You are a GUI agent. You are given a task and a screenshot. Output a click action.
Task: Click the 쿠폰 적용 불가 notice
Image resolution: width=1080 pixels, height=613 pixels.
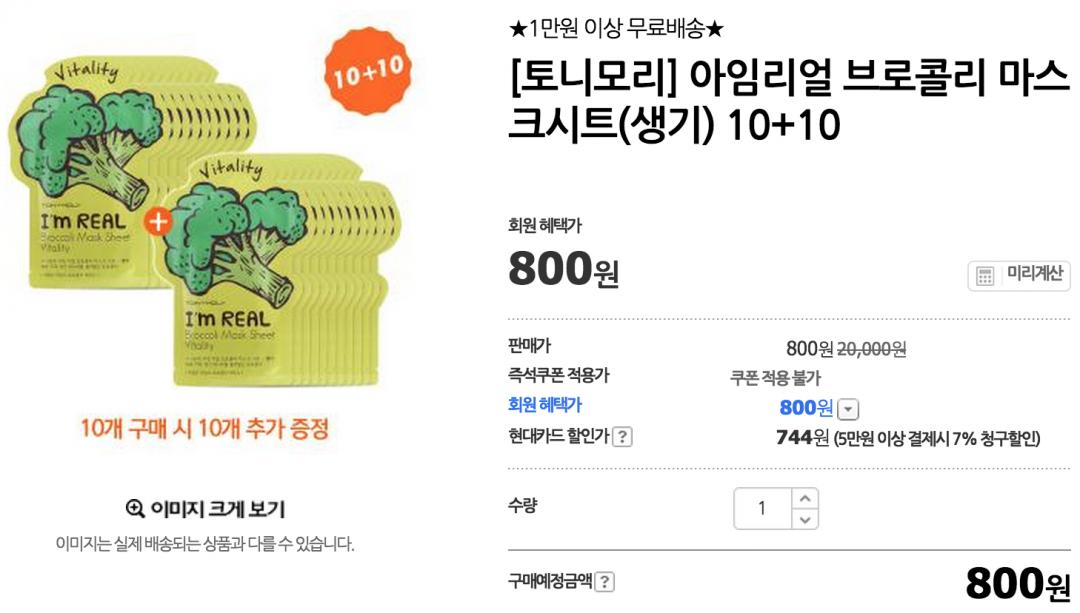[x=776, y=378]
